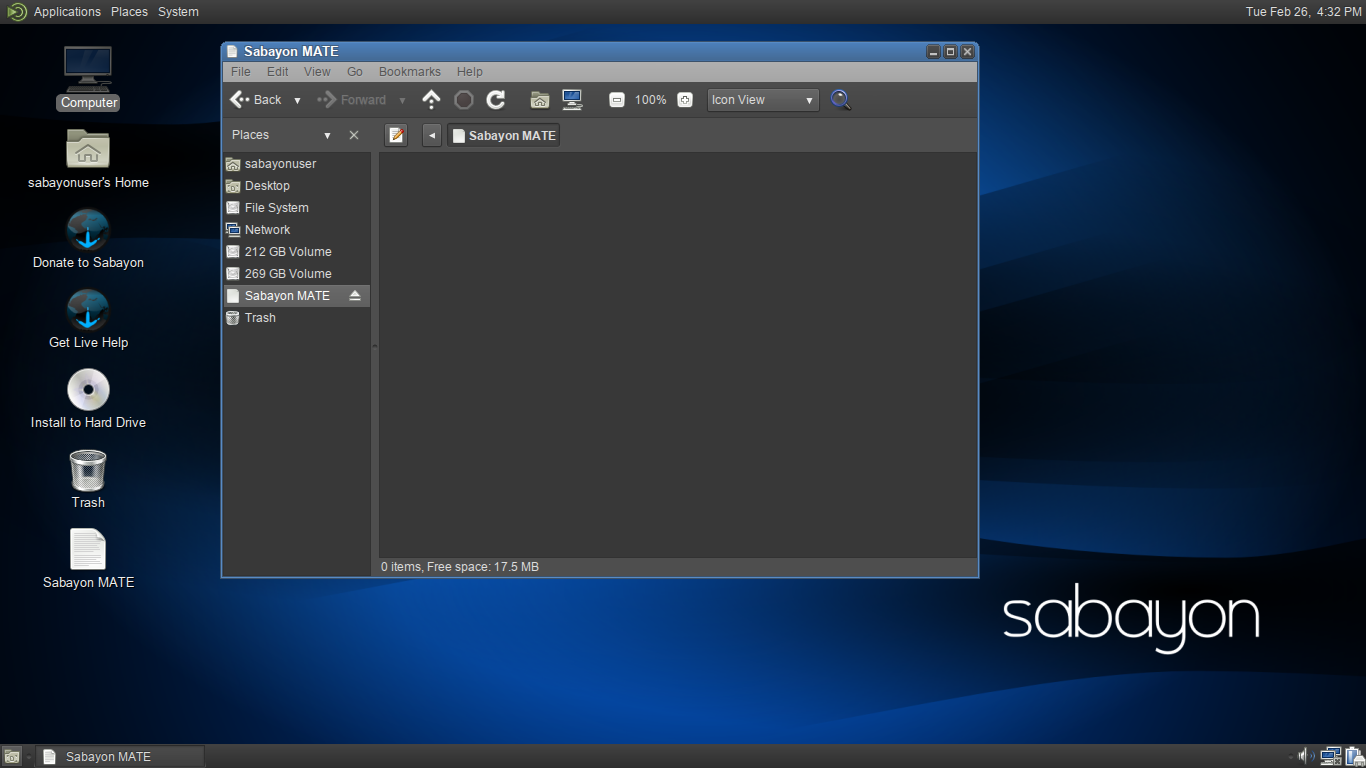Open the search magnifier icon
1366x768 pixels.
pos(841,100)
